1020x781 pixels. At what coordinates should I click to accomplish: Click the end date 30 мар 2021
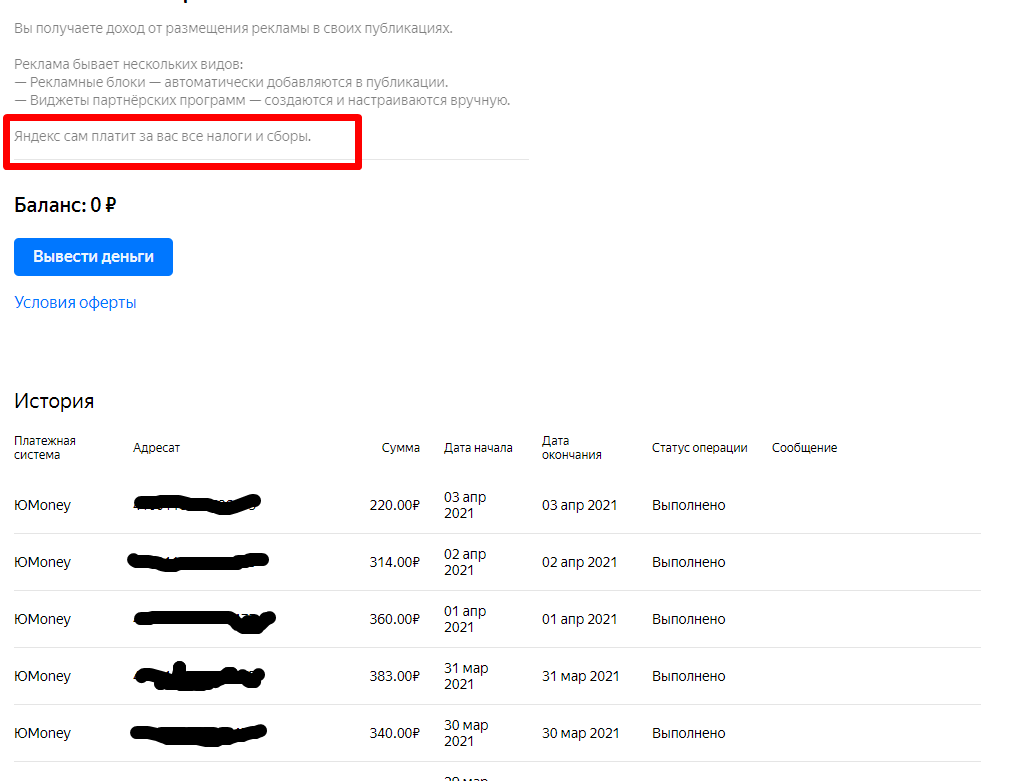tap(580, 733)
